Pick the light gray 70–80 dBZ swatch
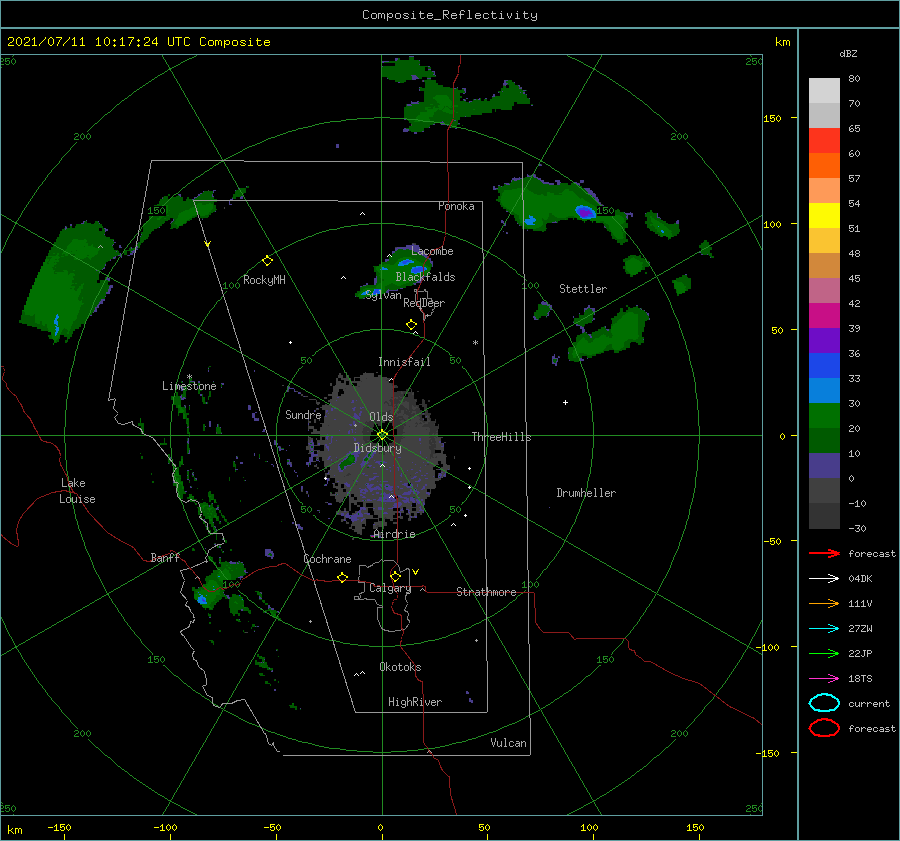 coord(824,90)
